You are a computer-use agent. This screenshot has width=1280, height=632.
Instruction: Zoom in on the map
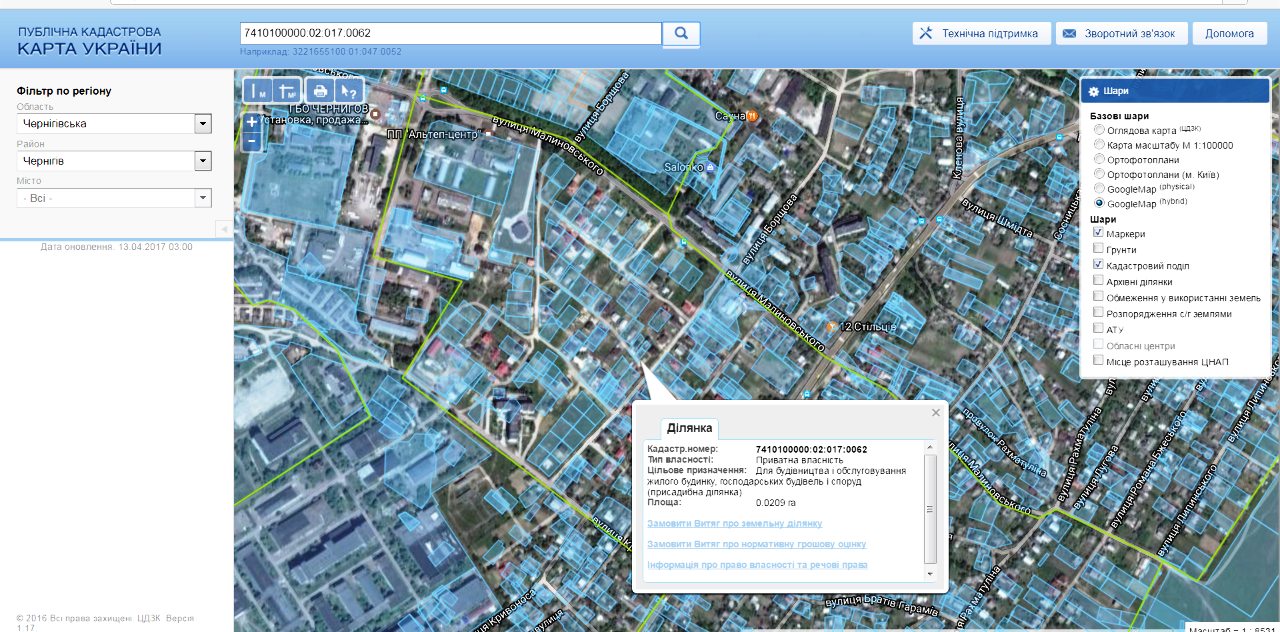click(x=252, y=122)
